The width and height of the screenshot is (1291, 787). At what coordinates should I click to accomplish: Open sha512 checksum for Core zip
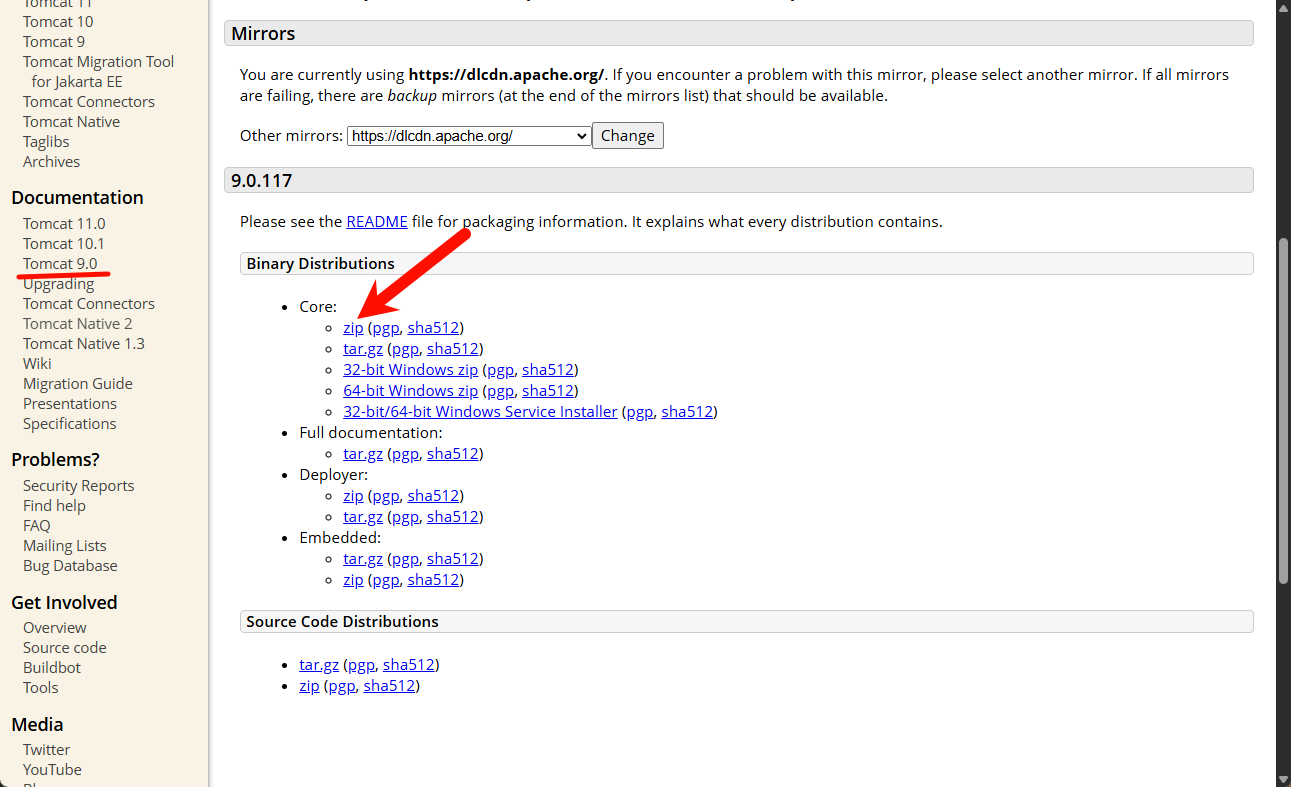(433, 328)
